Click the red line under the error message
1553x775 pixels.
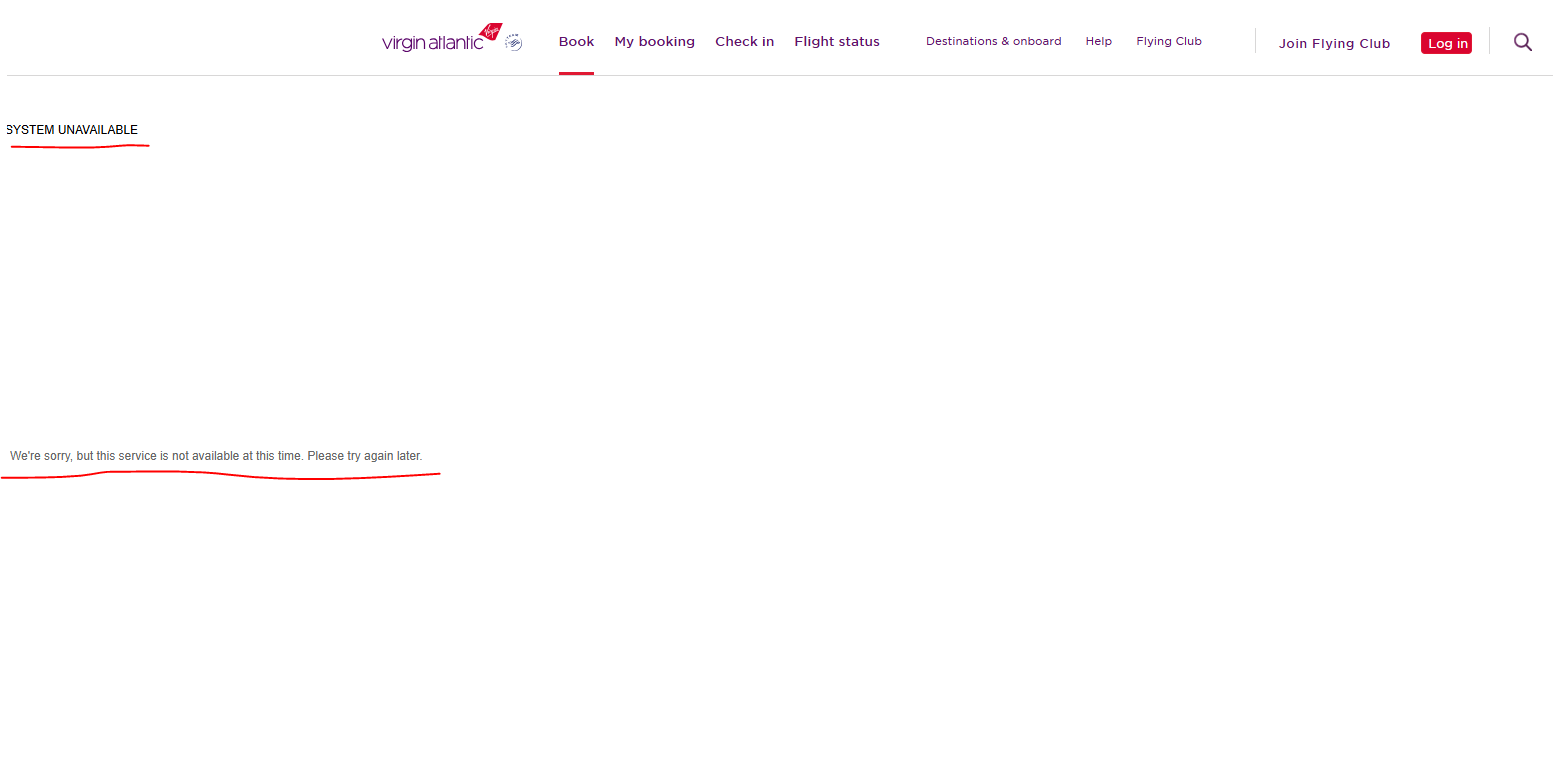pos(220,474)
